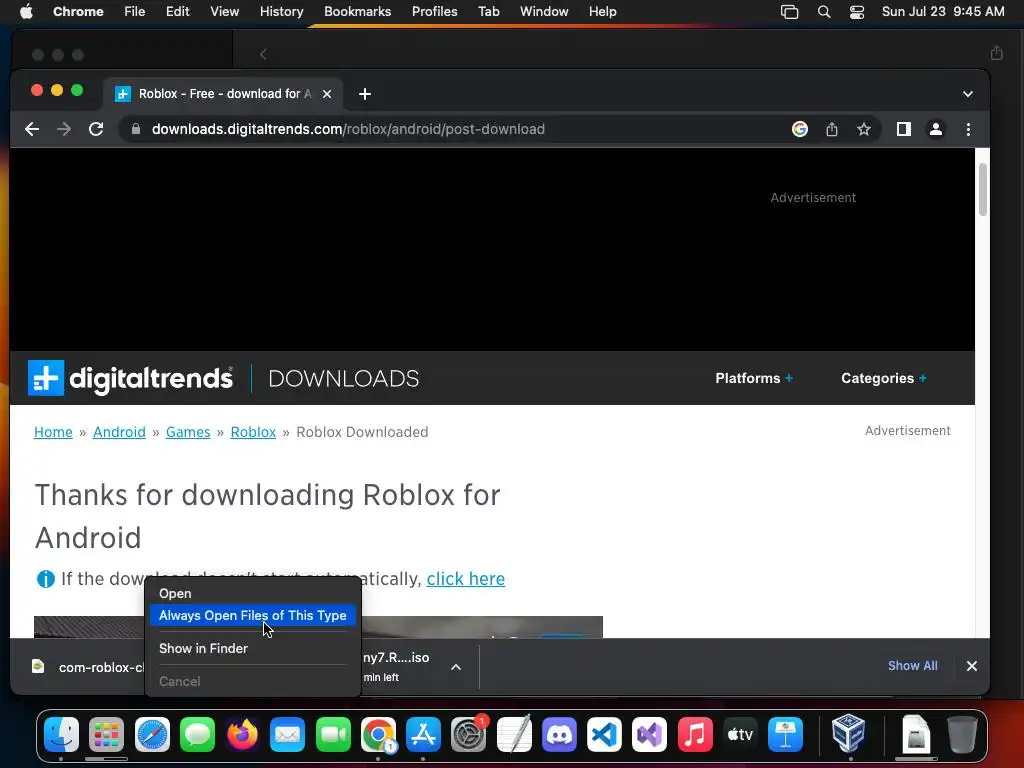The image size is (1024, 768).
Task: Open System Settings from the Dock
Action: point(469,735)
